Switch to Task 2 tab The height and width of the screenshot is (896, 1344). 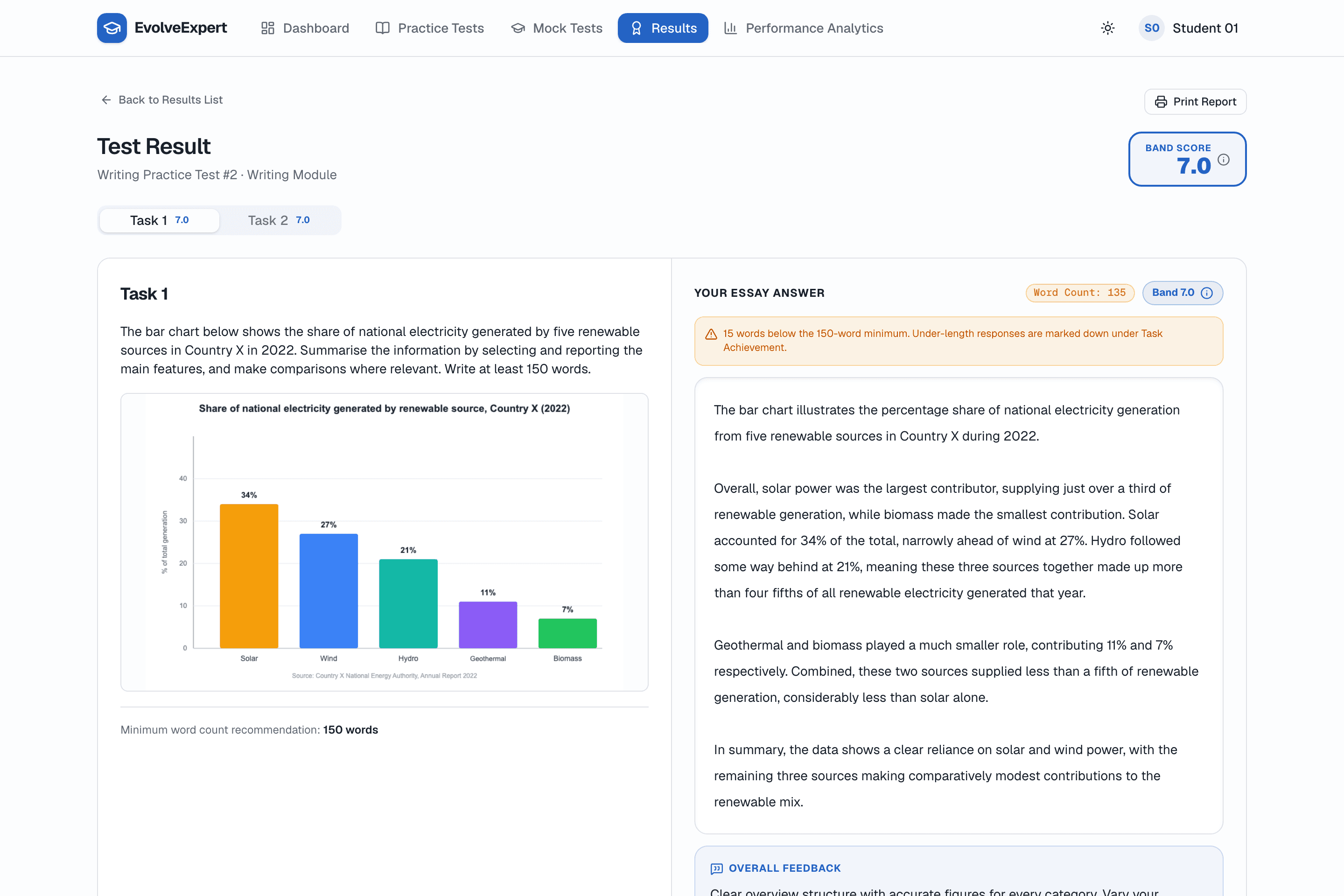pos(279,221)
